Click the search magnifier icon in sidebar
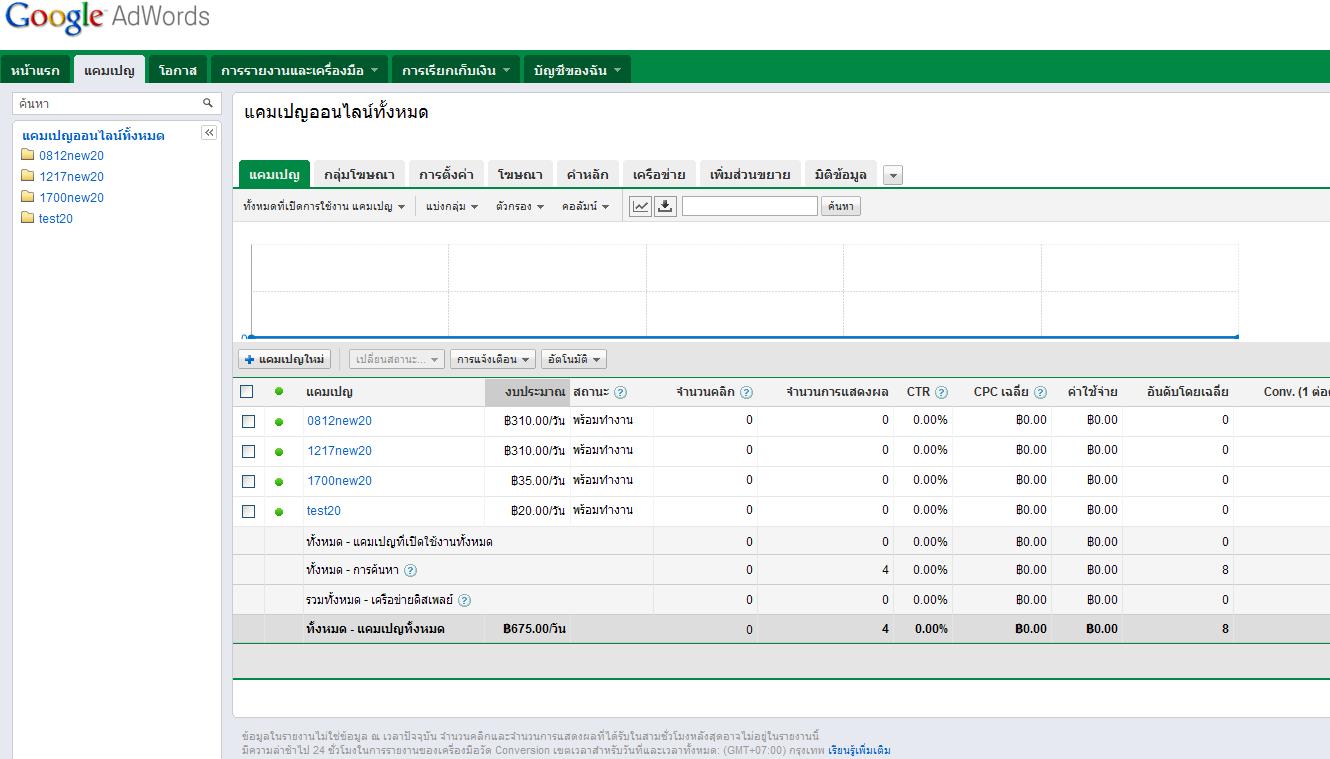 pyautogui.click(x=208, y=103)
